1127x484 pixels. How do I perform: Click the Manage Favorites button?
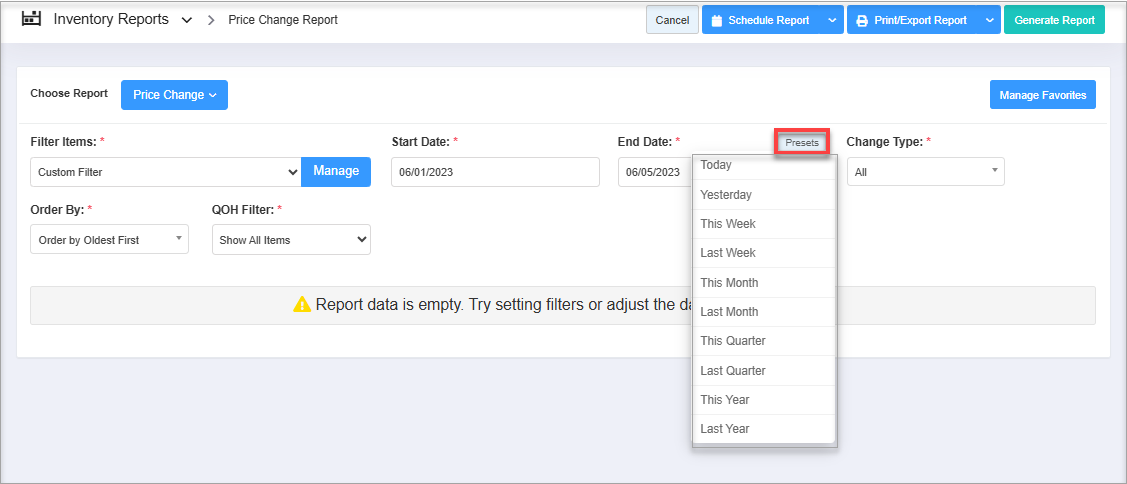coord(1042,95)
